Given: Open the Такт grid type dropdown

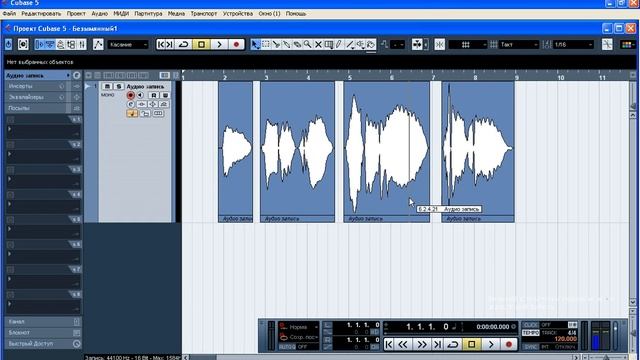Looking at the screenshot, I should tap(519, 44).
